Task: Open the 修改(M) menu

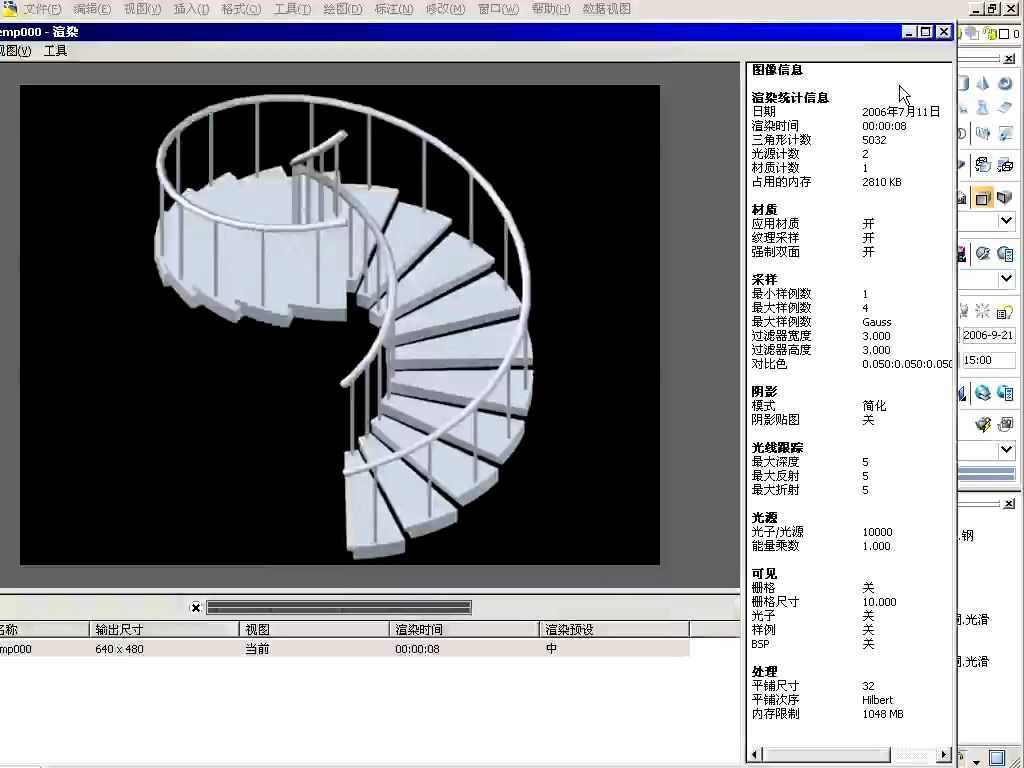Action: (445, 9)
